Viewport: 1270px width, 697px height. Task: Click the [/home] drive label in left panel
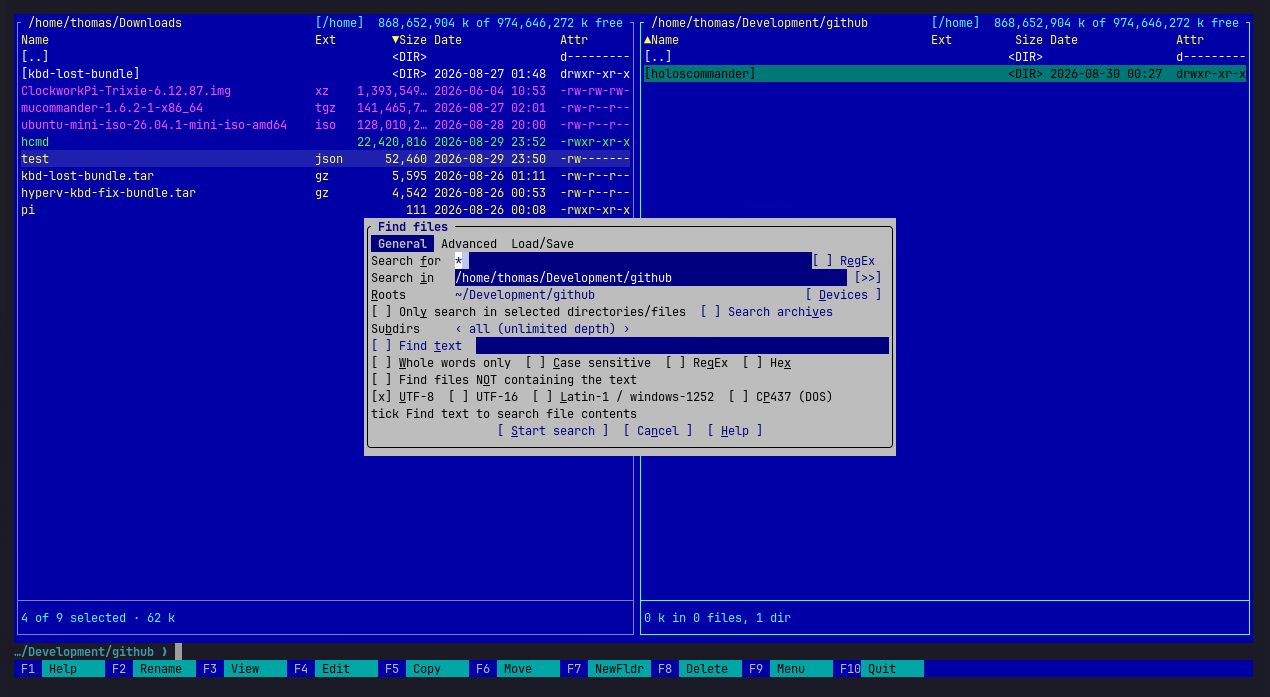click(x=339, y=23)
